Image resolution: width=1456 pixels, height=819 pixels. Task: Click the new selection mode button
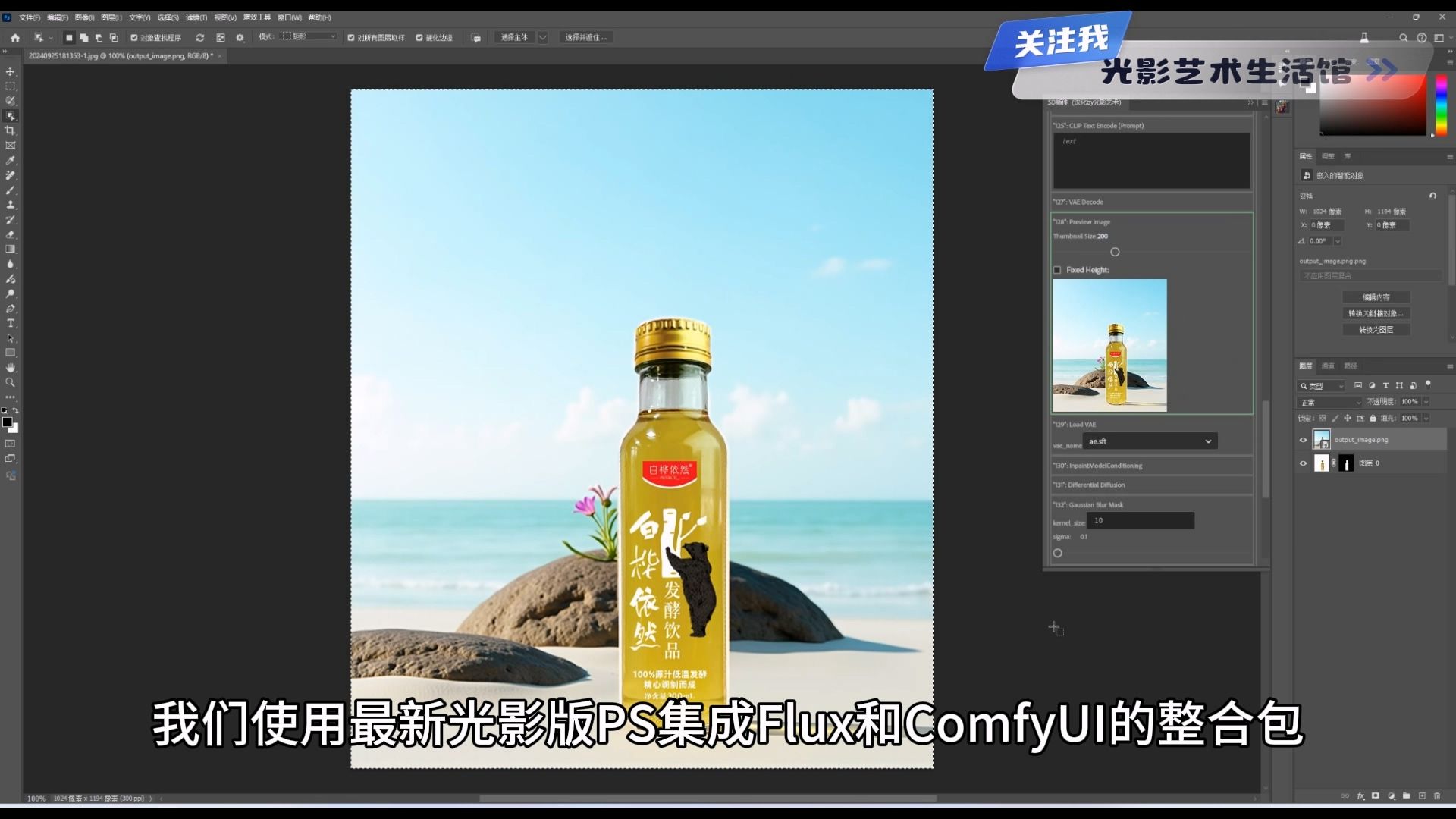69,37
